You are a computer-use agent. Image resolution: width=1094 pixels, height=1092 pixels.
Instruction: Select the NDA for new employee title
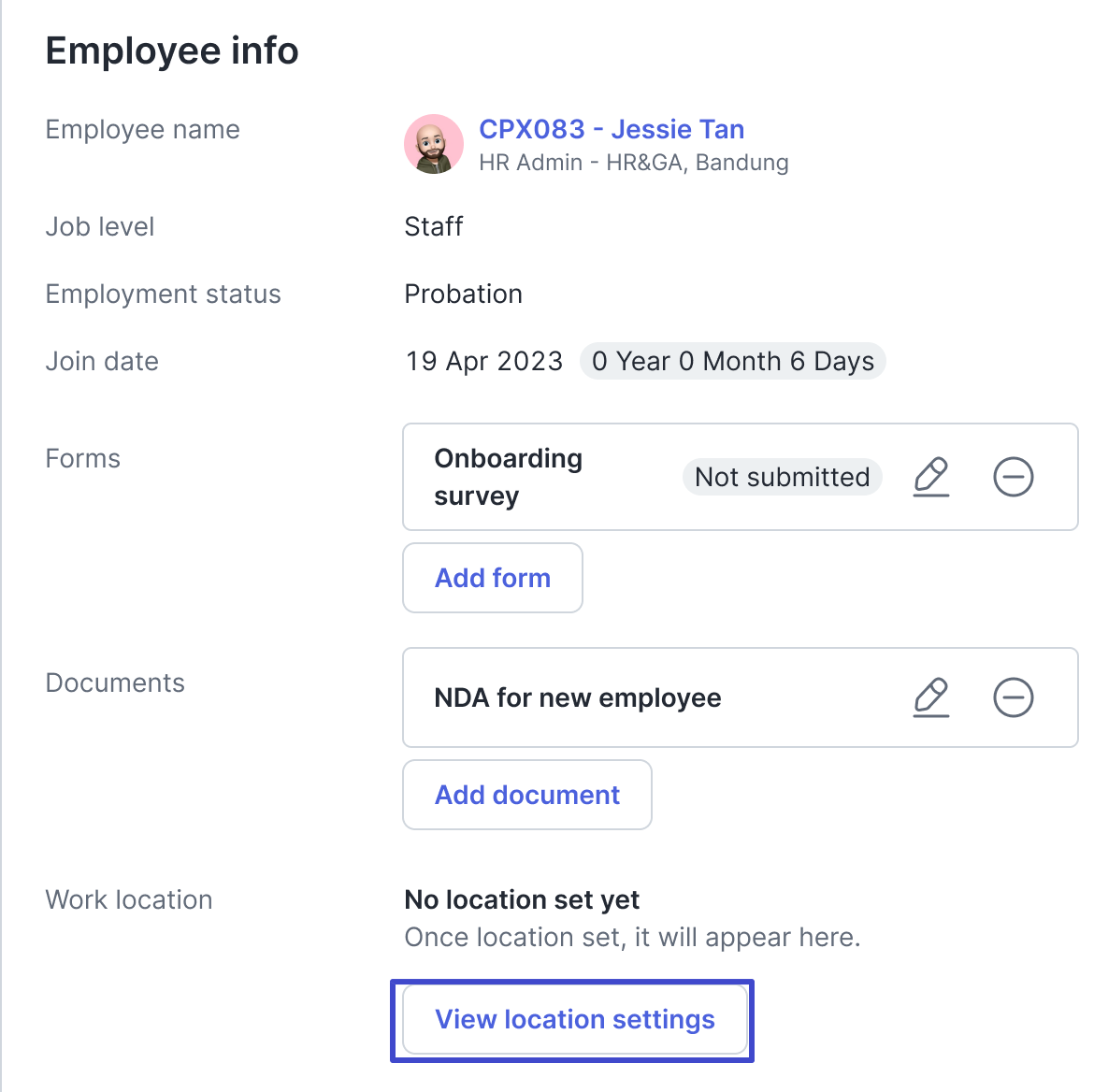pos(577,697)
